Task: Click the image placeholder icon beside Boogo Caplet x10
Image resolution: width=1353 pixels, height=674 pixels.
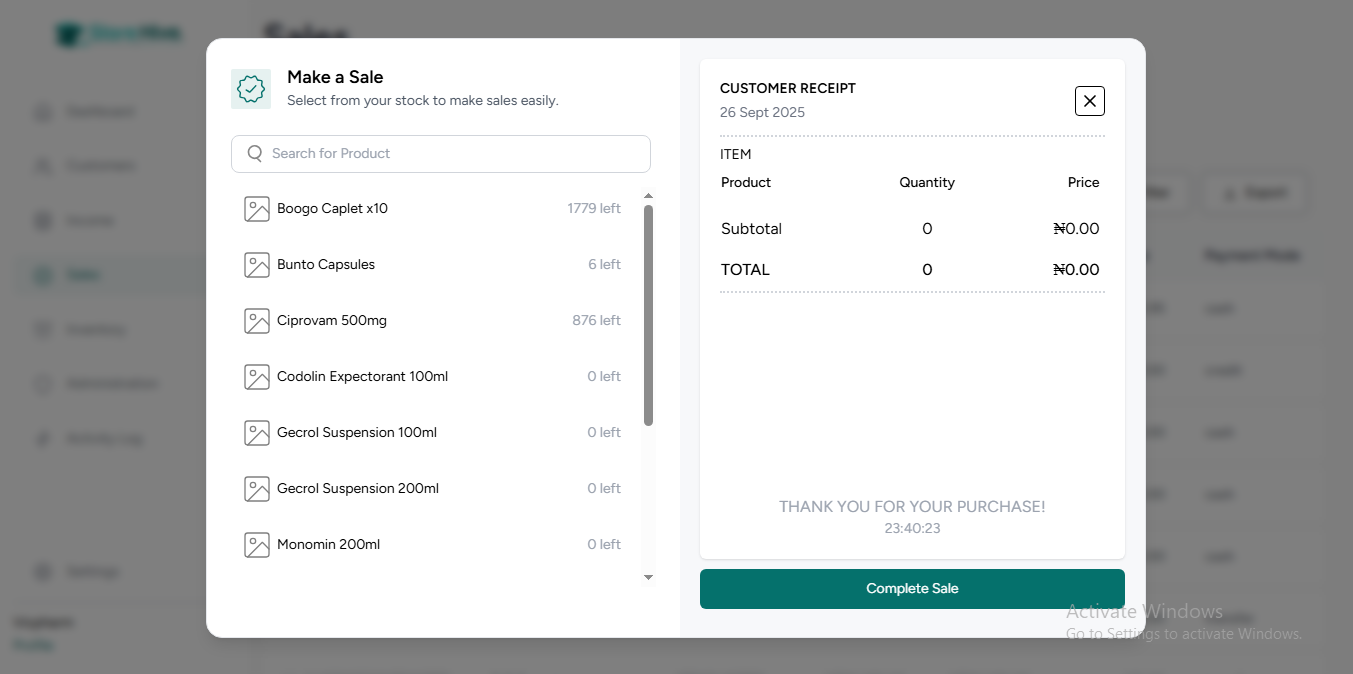Action: 257,208
